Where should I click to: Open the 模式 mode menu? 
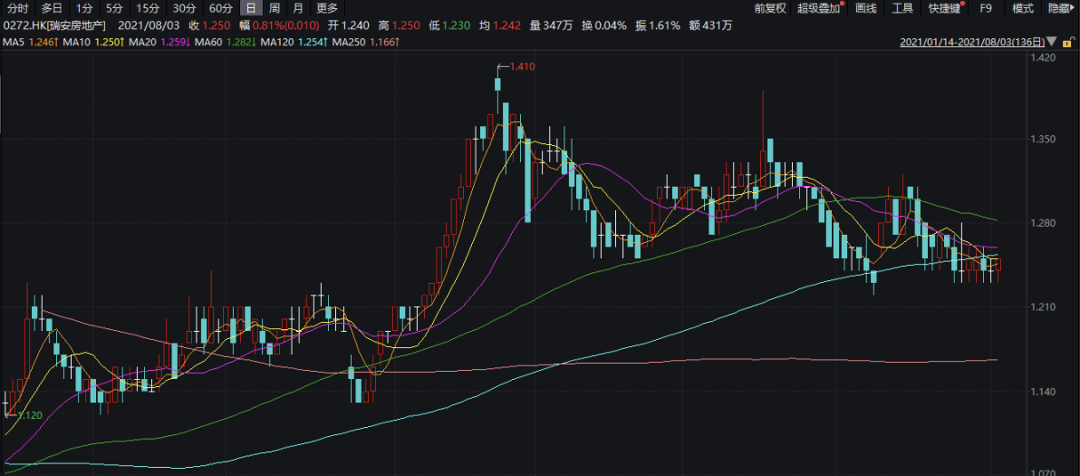pyautogui.click(x=1023, y=8)
